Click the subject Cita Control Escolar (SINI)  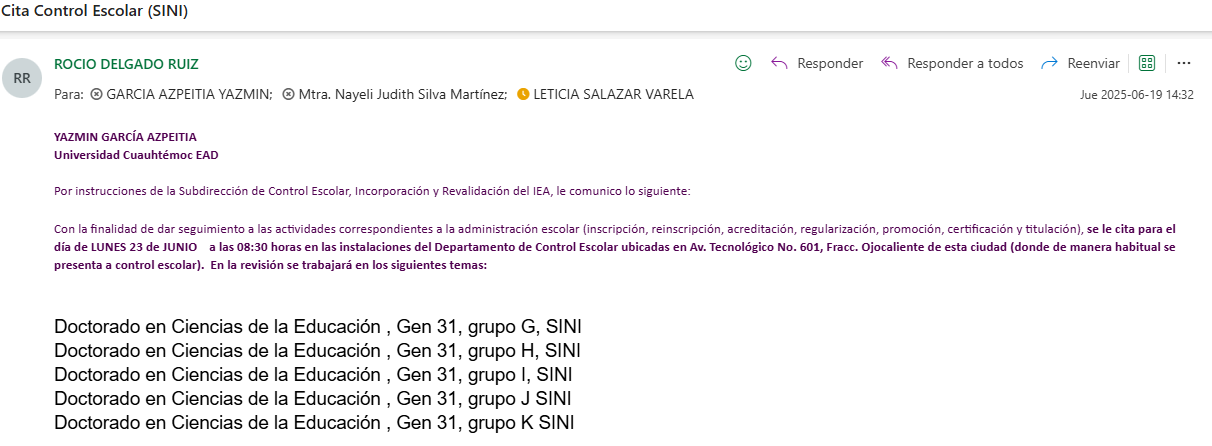[94, 12]
